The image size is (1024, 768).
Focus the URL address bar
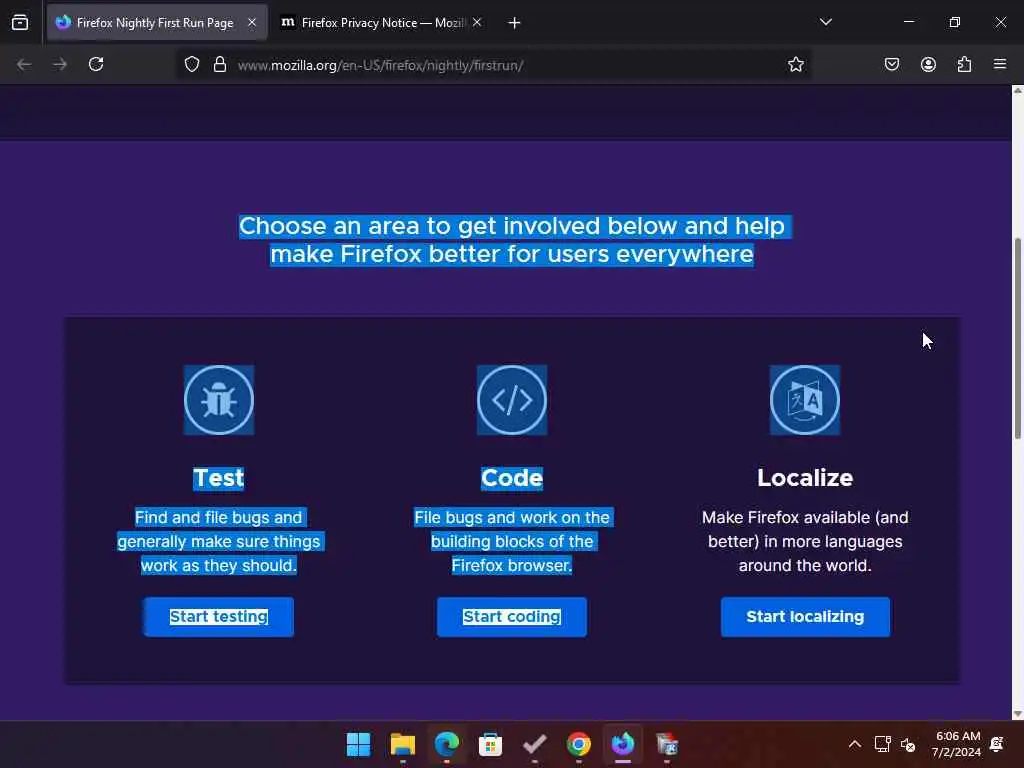[496, 65]
